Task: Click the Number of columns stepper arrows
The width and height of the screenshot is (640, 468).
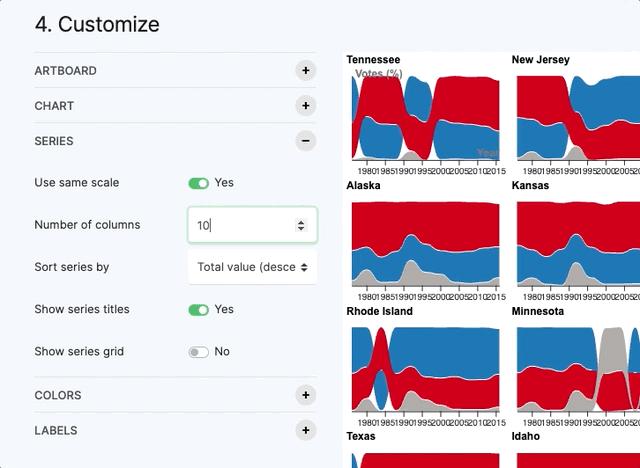Action: [301, 226]
